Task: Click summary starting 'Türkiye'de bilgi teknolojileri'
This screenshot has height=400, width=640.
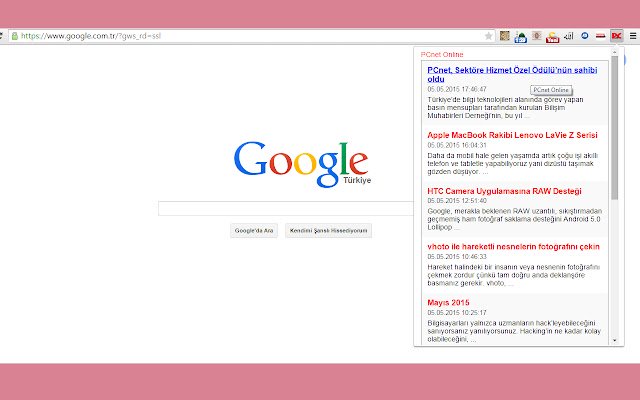Action: 505,108
